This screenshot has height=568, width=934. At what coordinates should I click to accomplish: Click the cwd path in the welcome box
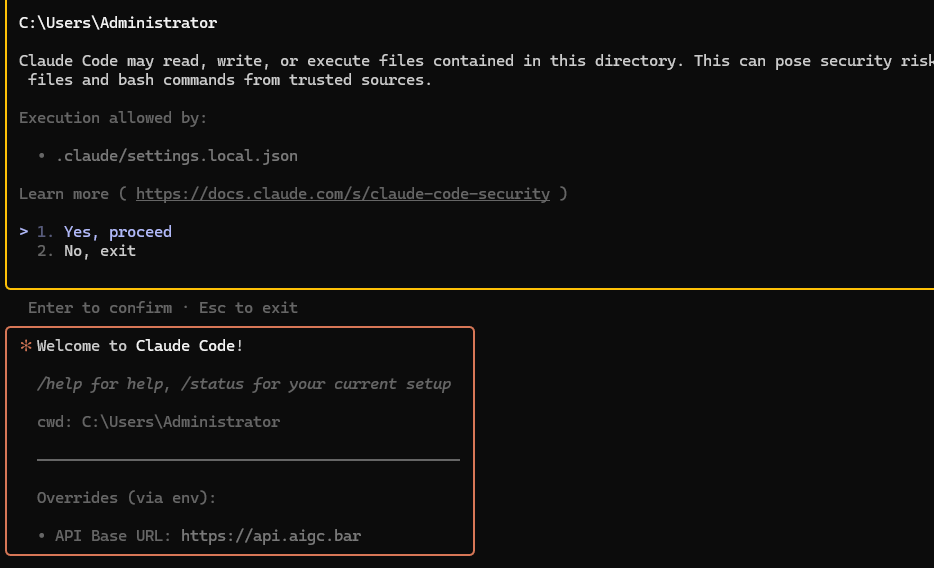[181, 422]
